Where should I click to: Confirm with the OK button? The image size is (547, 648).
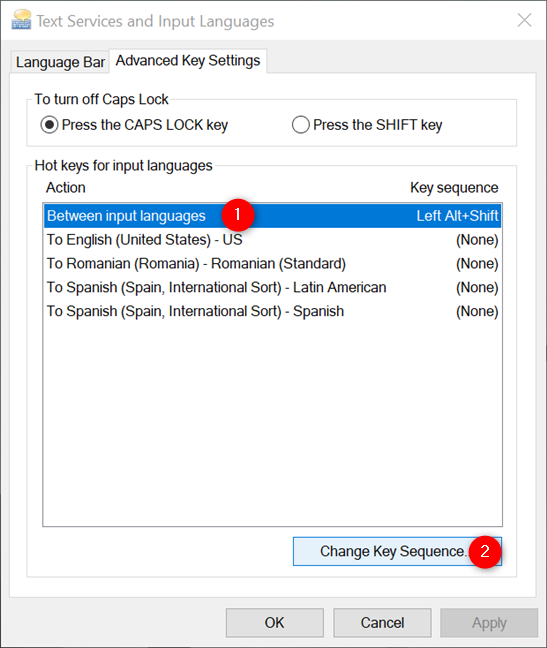point(275,623)
